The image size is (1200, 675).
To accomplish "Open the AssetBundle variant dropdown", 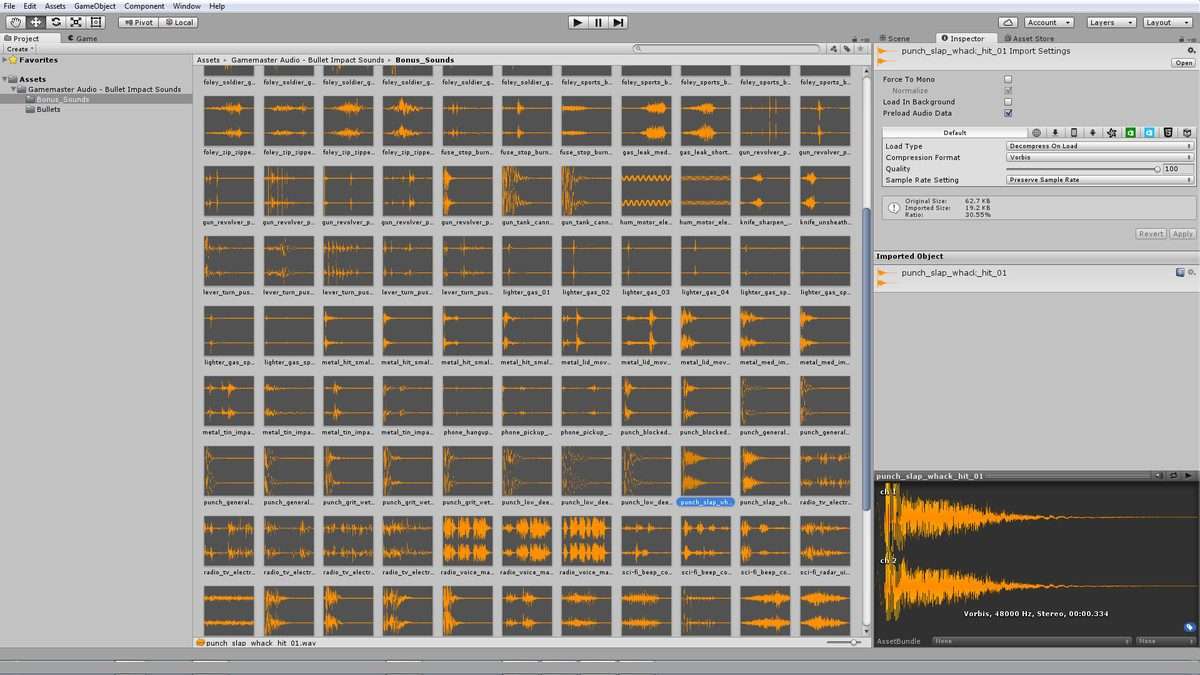I will click(x=1164, y=641).
